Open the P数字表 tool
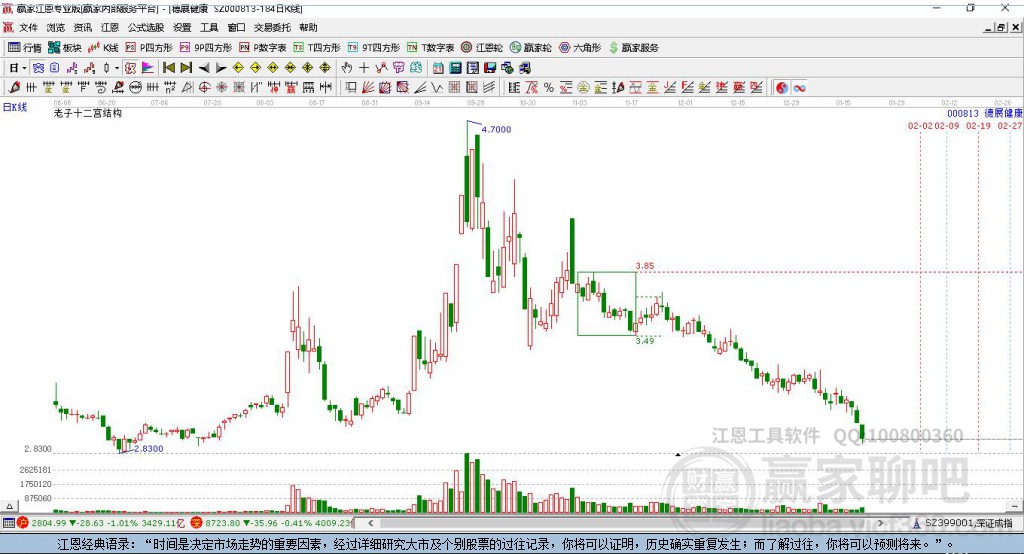 (x=263, y=48)
